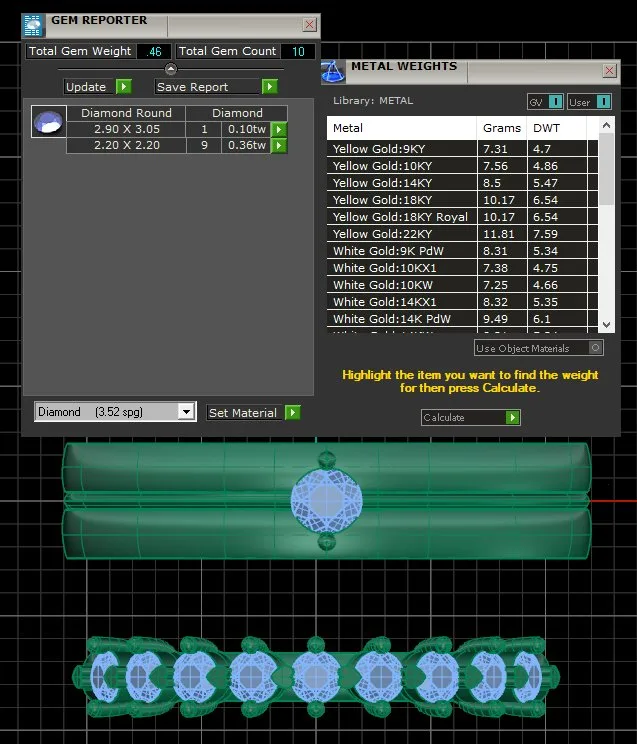The height and width of the screenshot is (744, 637).
Task: Select the large center gem in top ring view
Action: [x=327, y=500]
